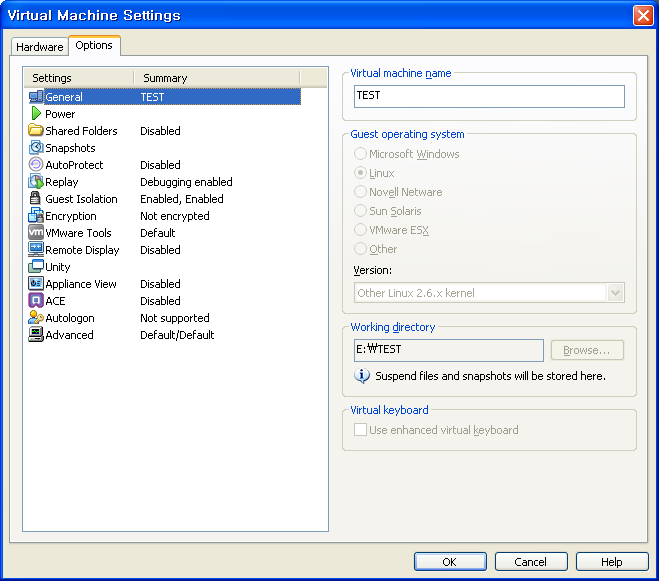Click the Remote Display monitor icon

[36, 250]
